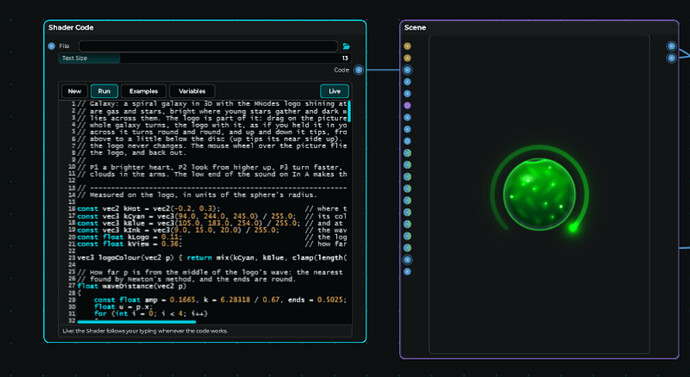Click the File input port on Shader Code
The image size is (690, 377).
tap(51, 46)
